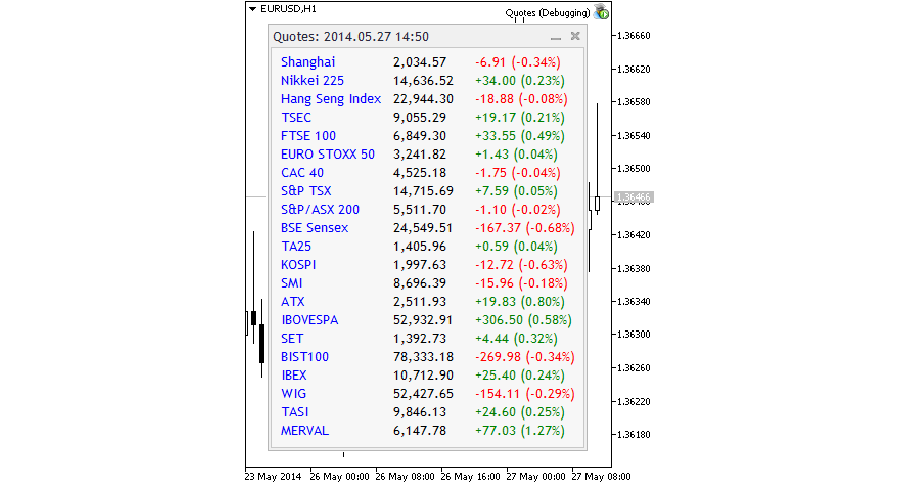Select the Nikkei value 14,636.52
Image resolution: width=920 pixels, height=485 pixels.
click(x=423, y=81)
